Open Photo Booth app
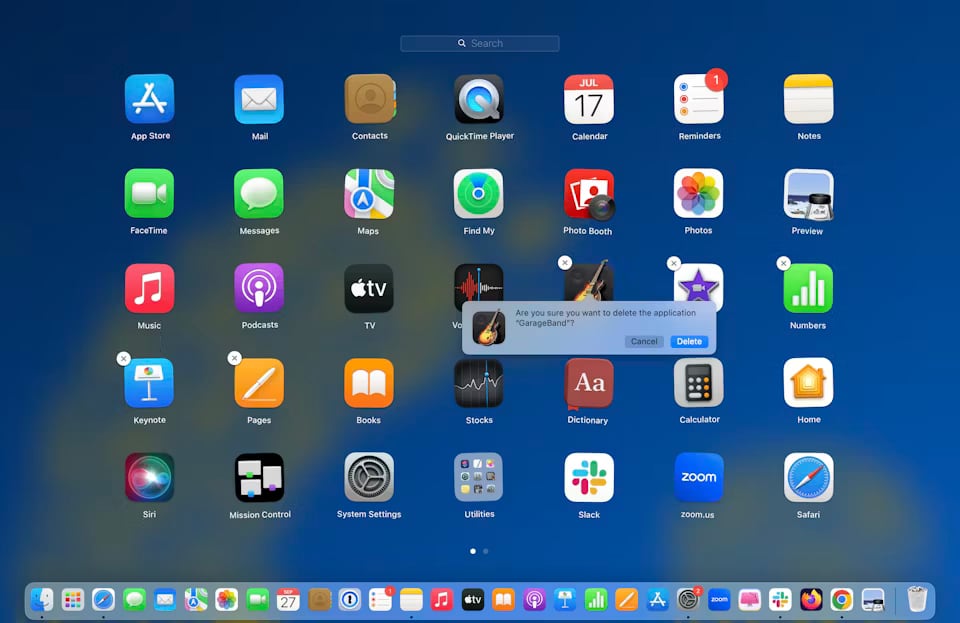The width and height of the screenshot is (960, 623). point(588,194)
